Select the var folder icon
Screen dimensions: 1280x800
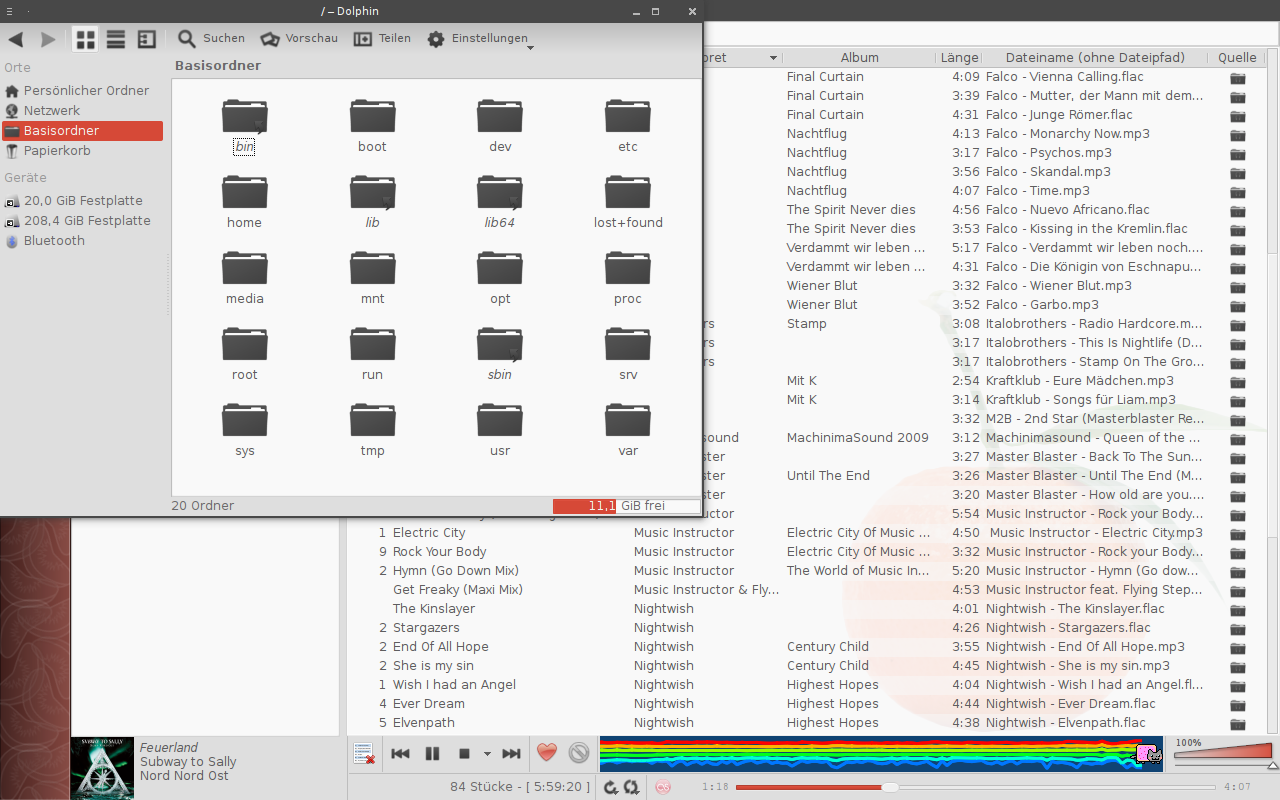tap(628, 420)
